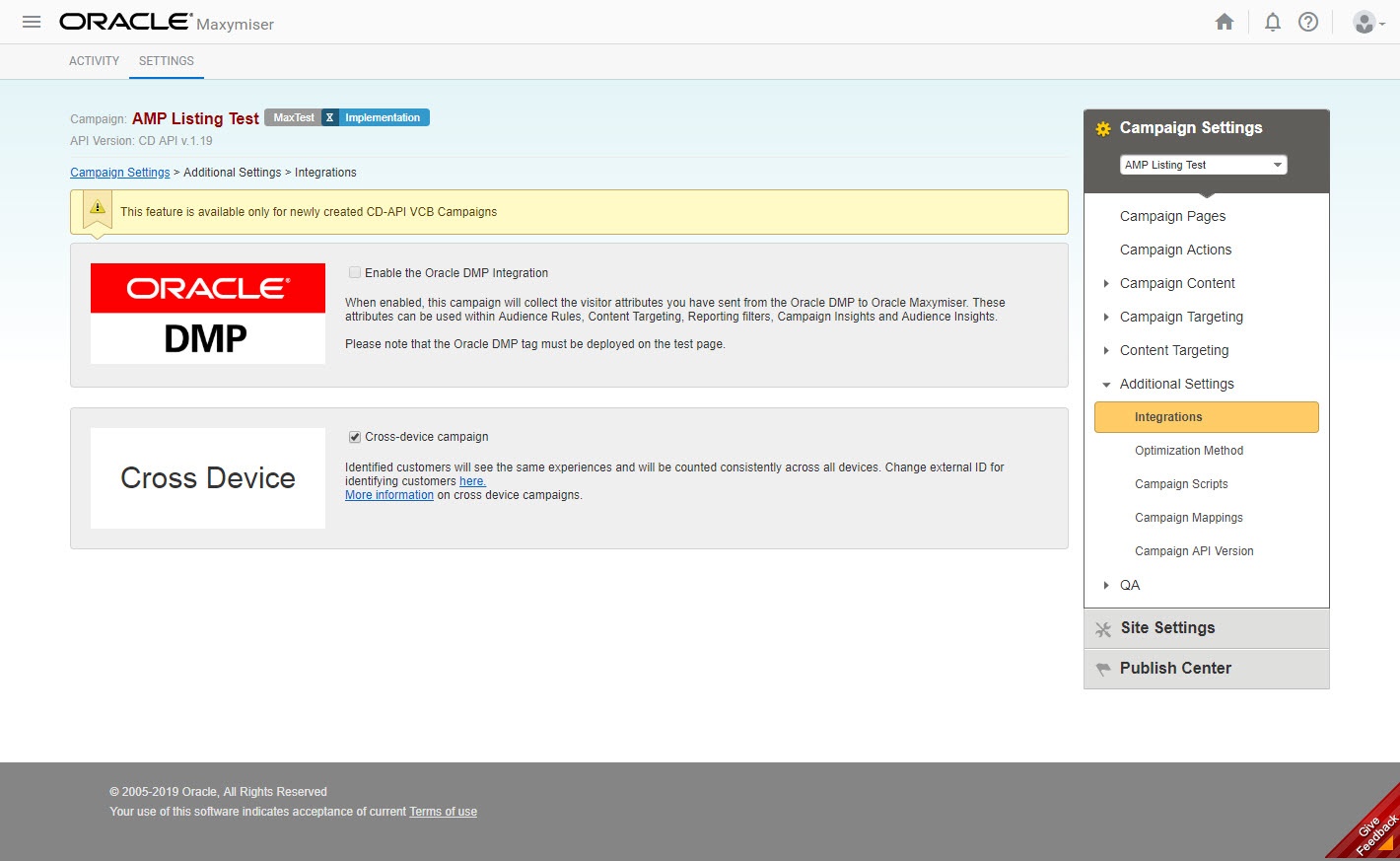Click the copyright 2005-2019 Oracle text
The width and height of the screenshot is (1400, 861).
tap(218, 792)
